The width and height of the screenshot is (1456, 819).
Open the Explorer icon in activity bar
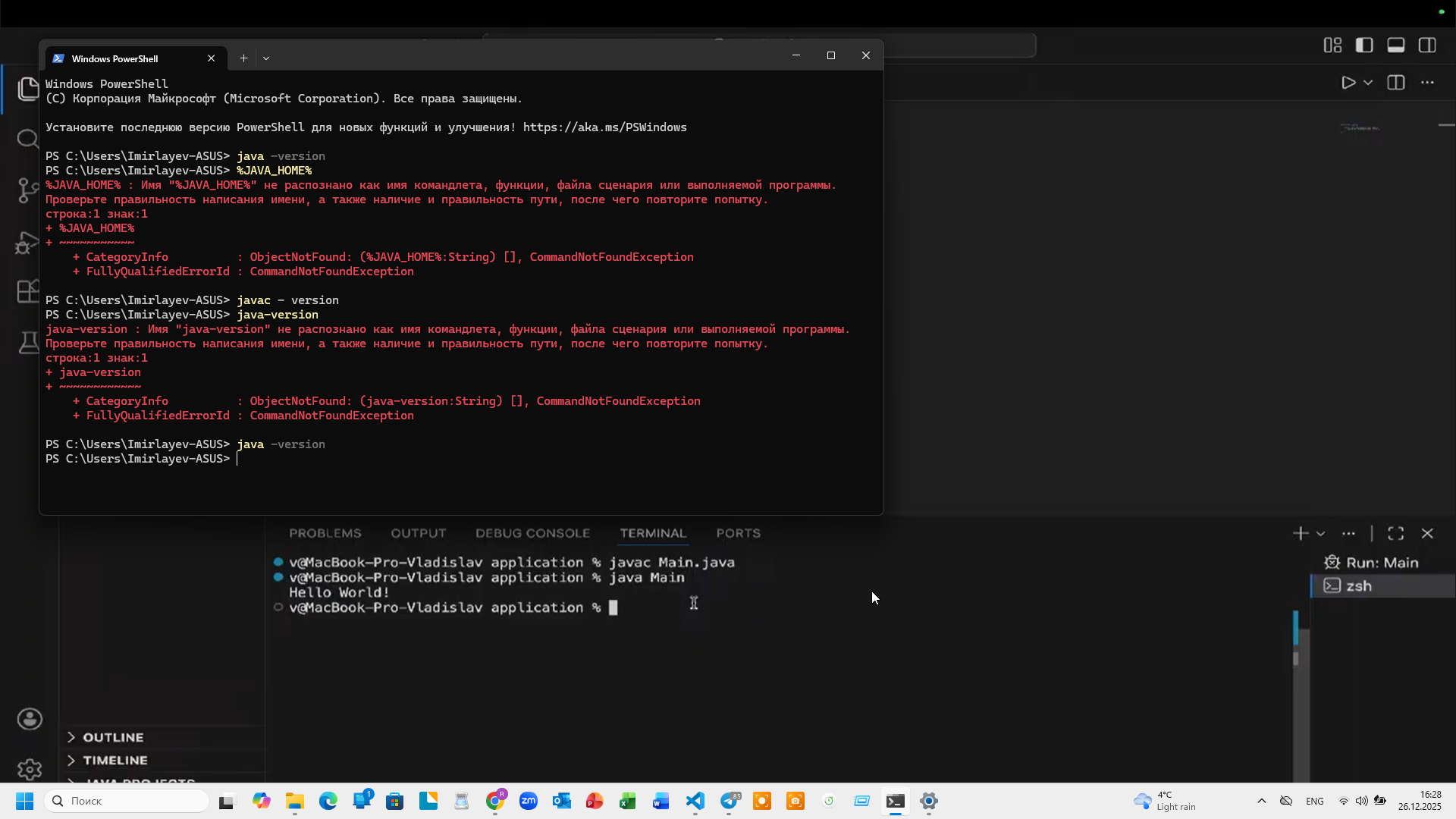[x=27, y=89]
